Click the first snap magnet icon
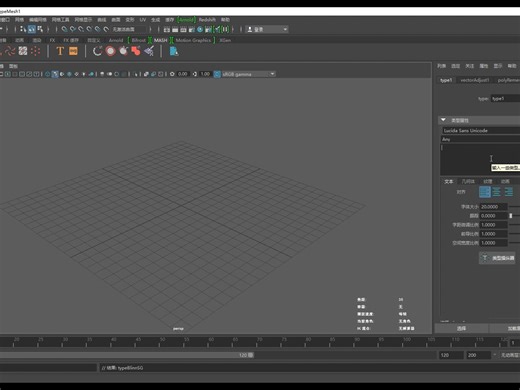 pyautogui.click(x=64, y=29)
